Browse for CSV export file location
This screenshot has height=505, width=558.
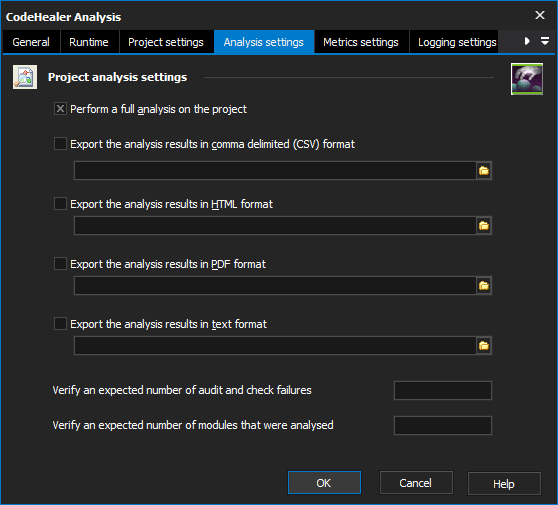coord(484,170)
